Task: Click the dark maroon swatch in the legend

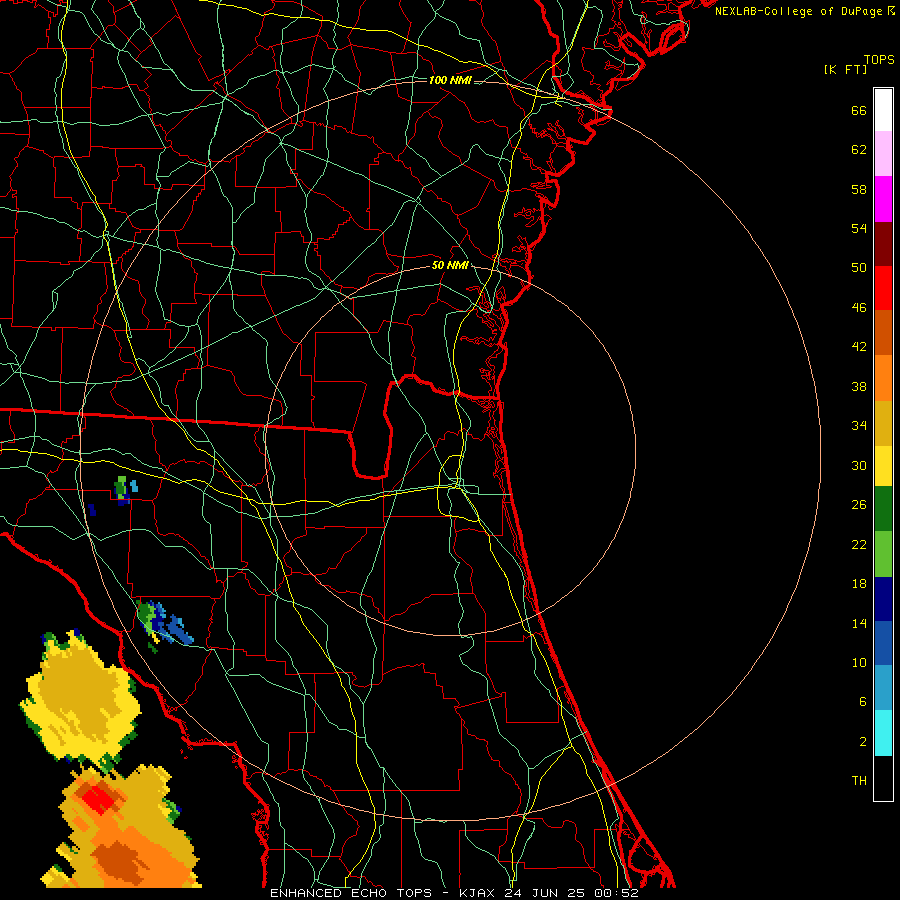Action: coord(883,244)
